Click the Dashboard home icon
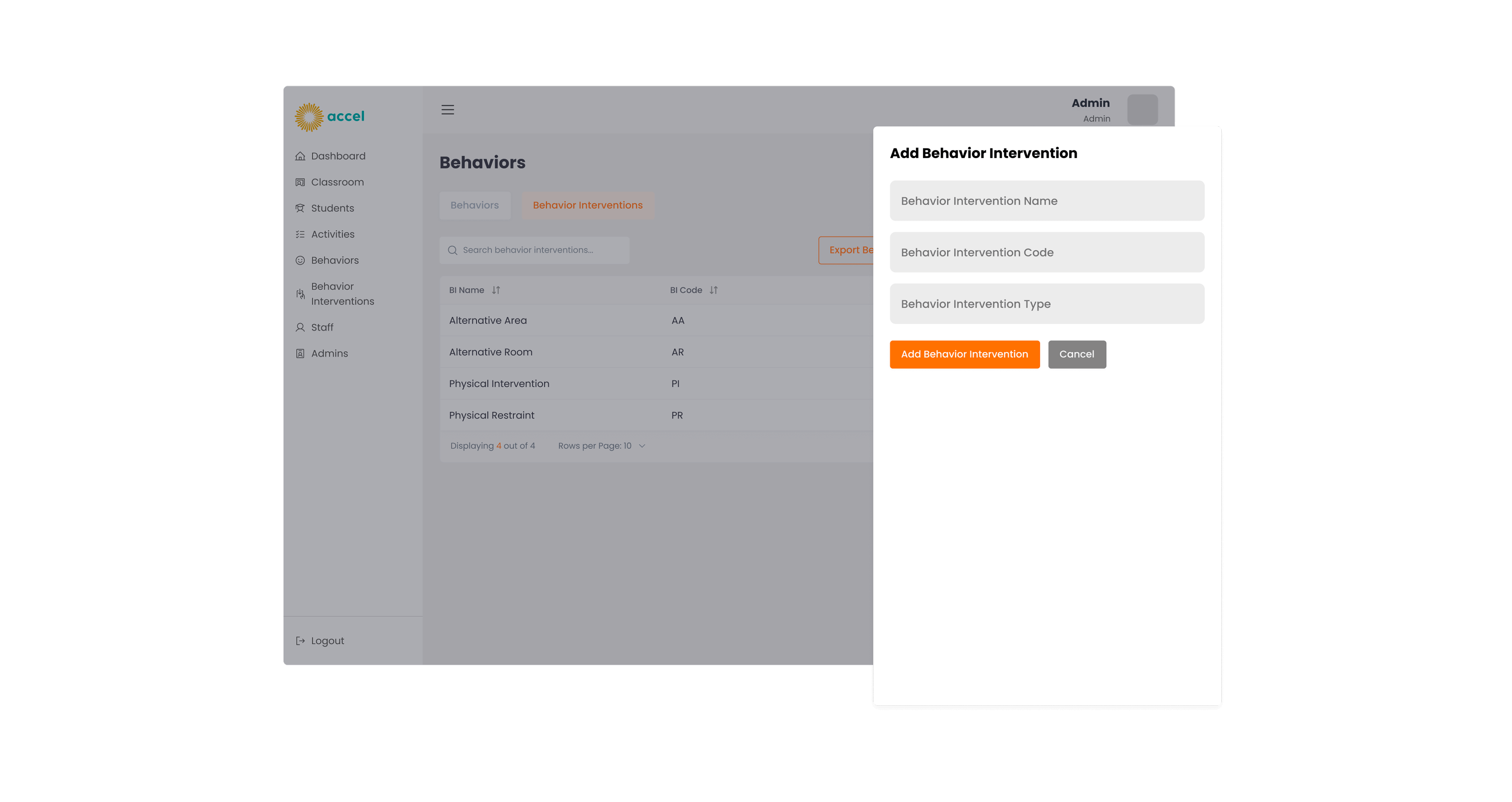The width and height of the screenshot is (1512, 802). pyautogui.click(x=300, y=156)
